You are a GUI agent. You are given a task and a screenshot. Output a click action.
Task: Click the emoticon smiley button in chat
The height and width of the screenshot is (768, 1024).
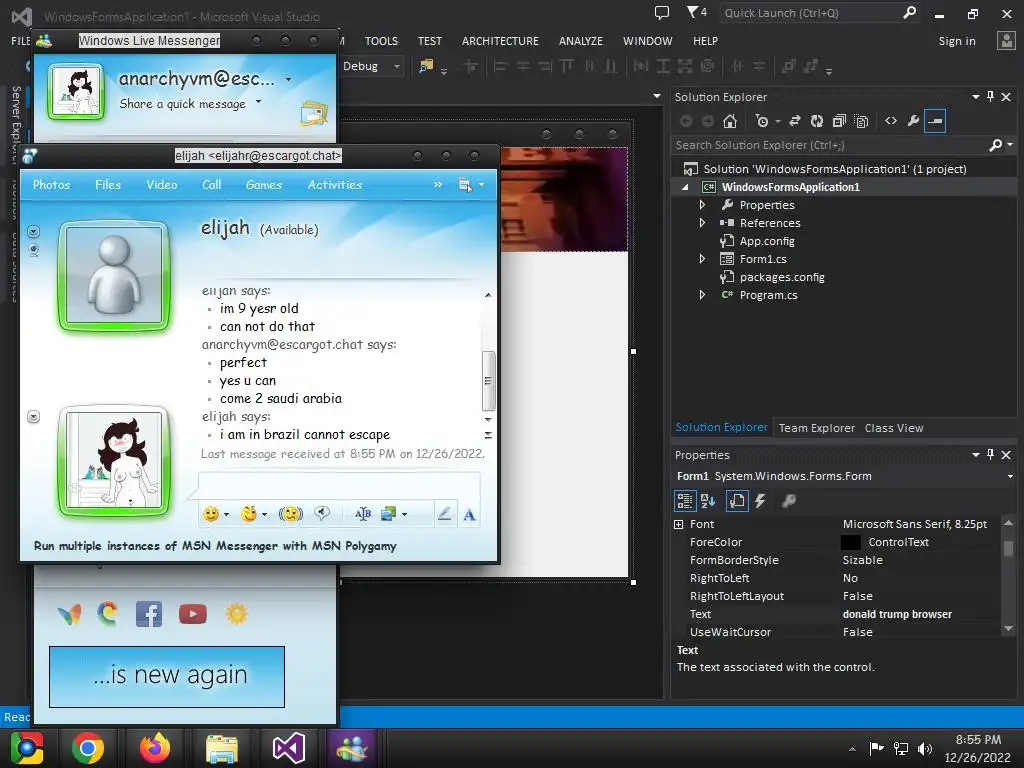pyautogui.click(x=211, y=515)
